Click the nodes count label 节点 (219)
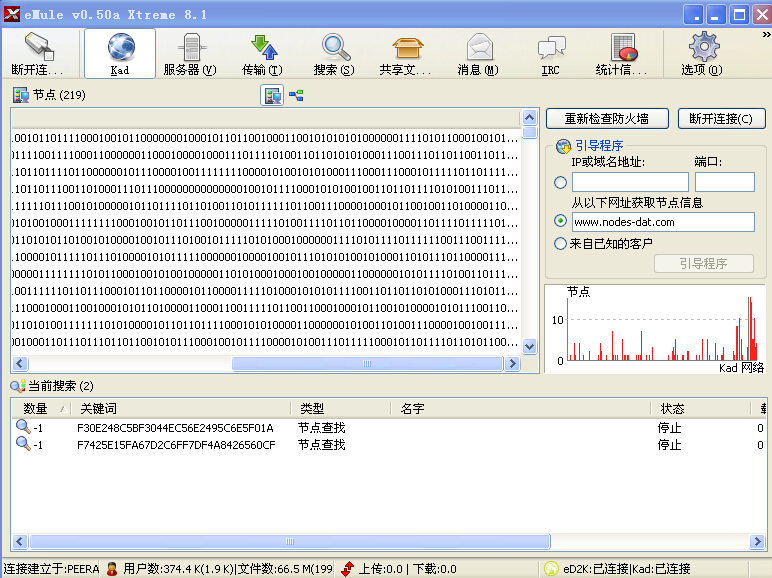 (59, 95)
